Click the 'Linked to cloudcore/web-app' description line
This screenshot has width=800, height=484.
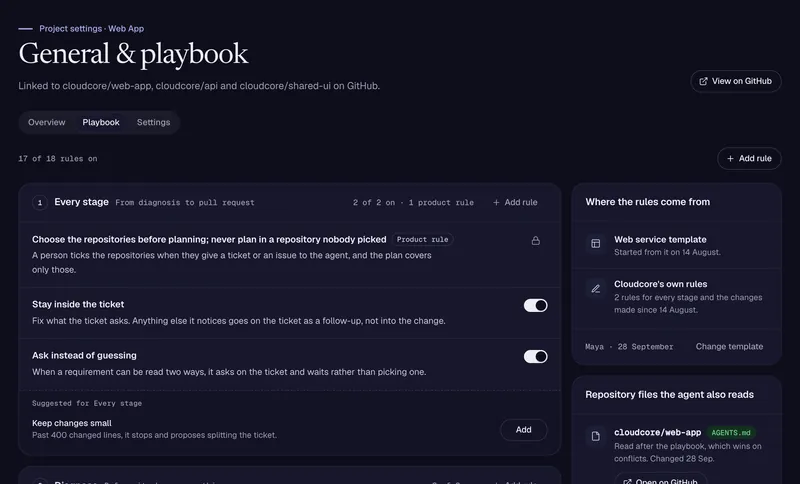coord(199,86)
